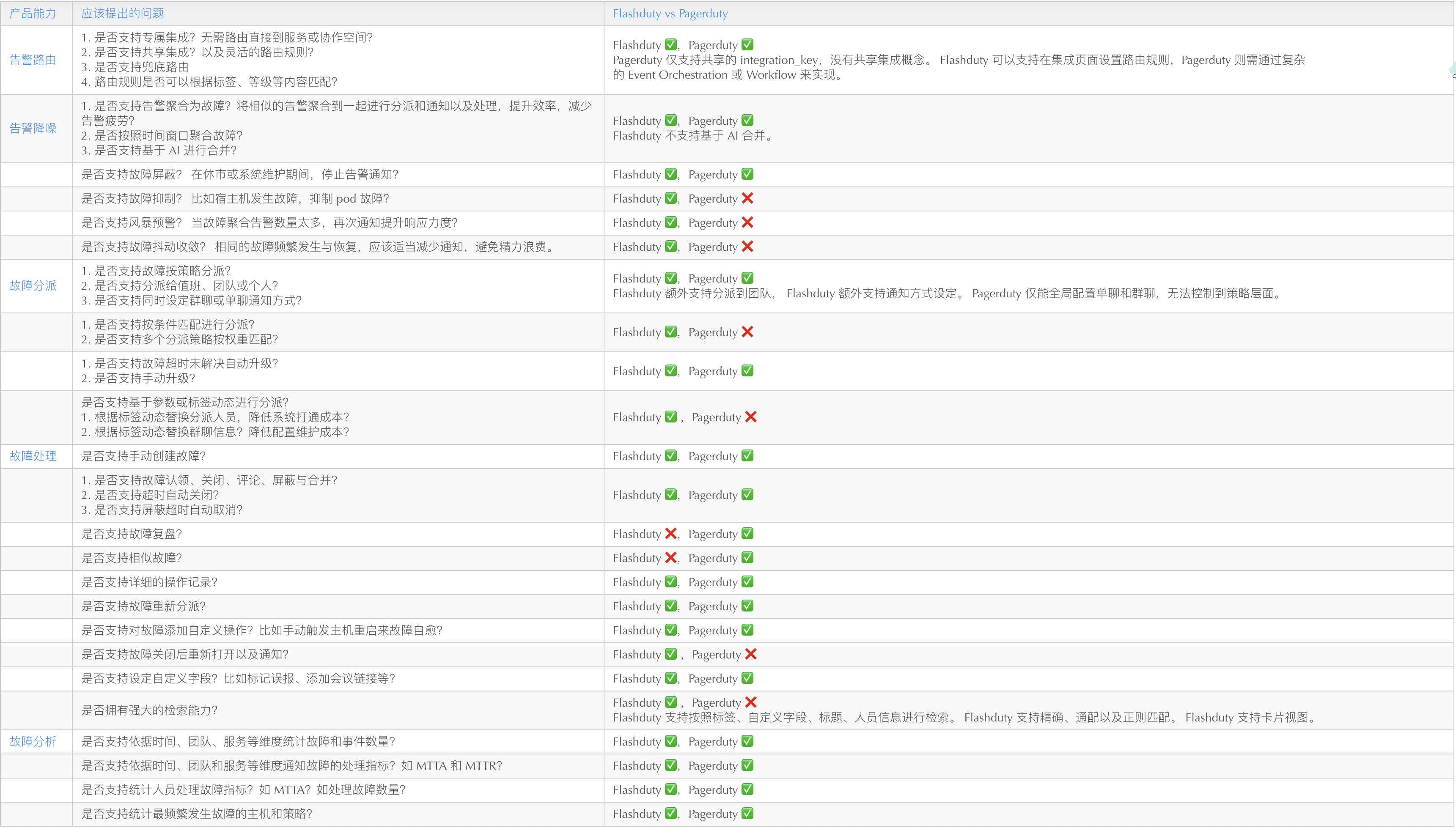Click Flashduty green check in 详细的操作记录 row
This screenshot has height=828, width=1456.
coord(671,582)
